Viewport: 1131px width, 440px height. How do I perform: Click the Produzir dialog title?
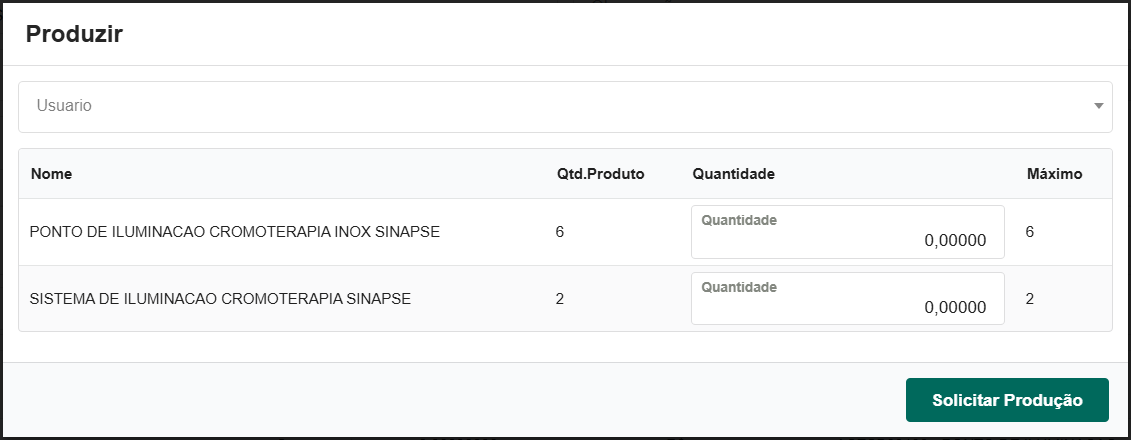74,34
